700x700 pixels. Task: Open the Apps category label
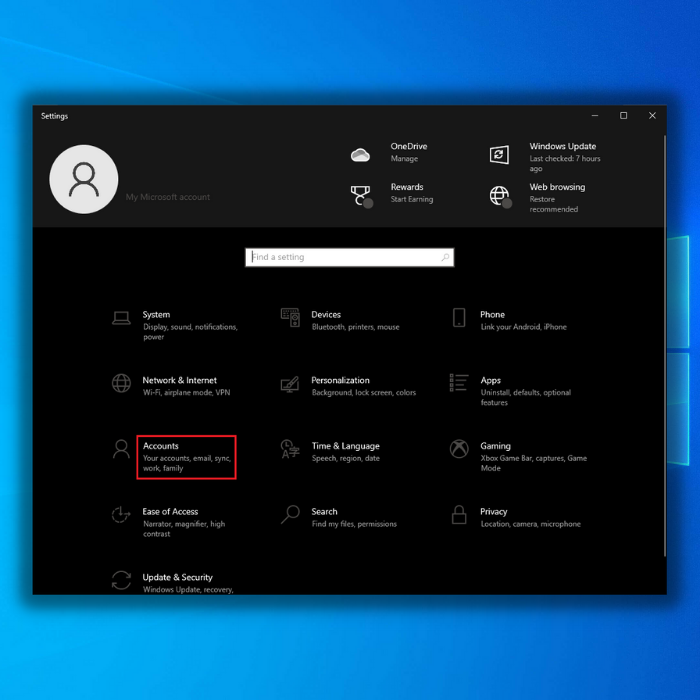coord(491,380)
